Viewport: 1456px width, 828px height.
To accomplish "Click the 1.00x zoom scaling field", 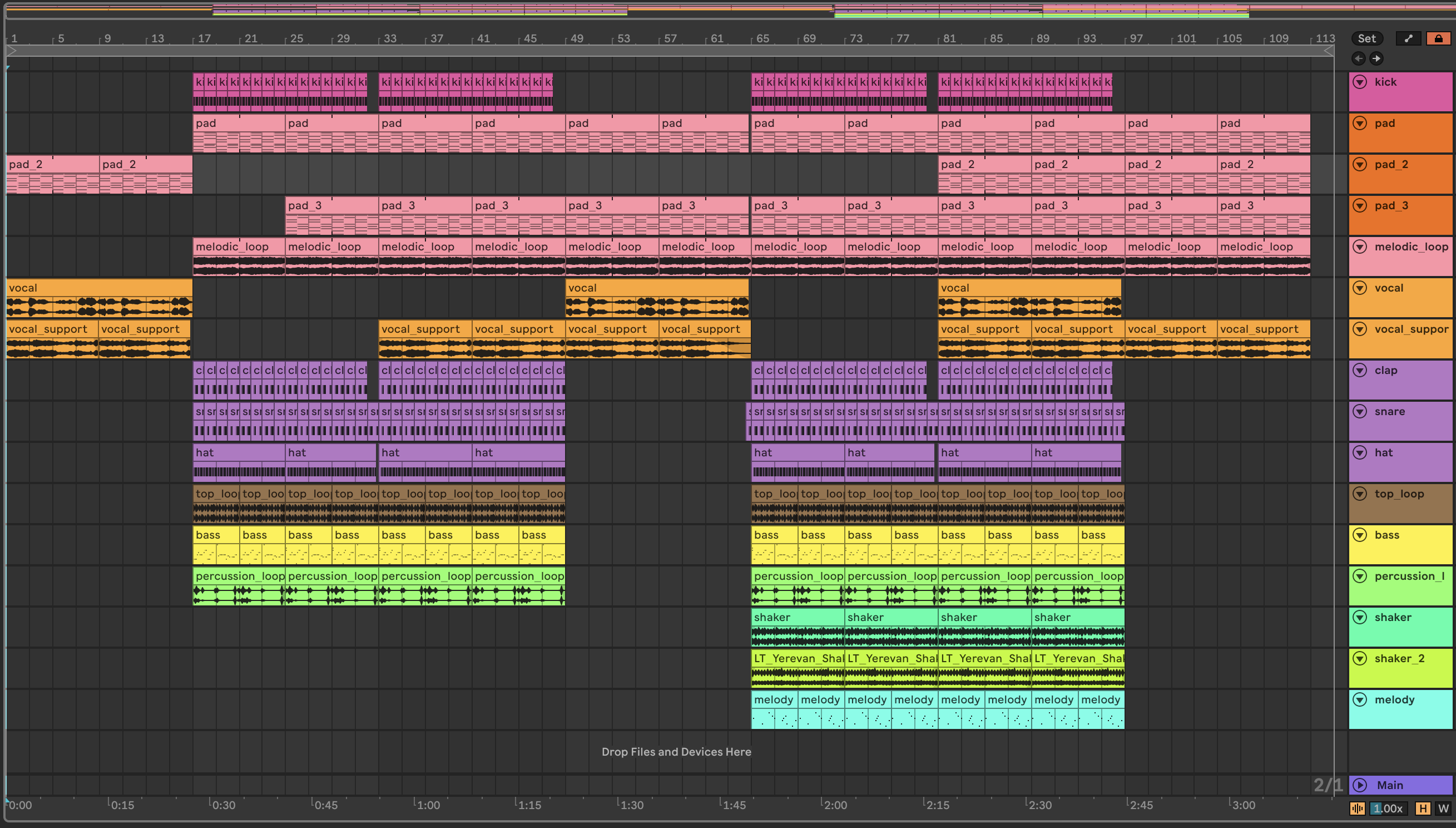I will pyautogui.click(x=1386, y=808).
